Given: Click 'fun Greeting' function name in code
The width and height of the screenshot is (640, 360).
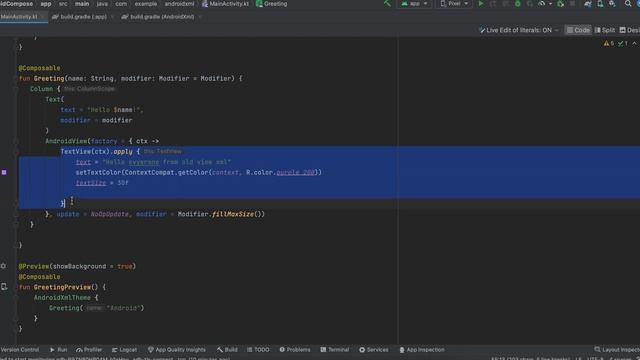Looking at the screenshot, I should (49, 78).
